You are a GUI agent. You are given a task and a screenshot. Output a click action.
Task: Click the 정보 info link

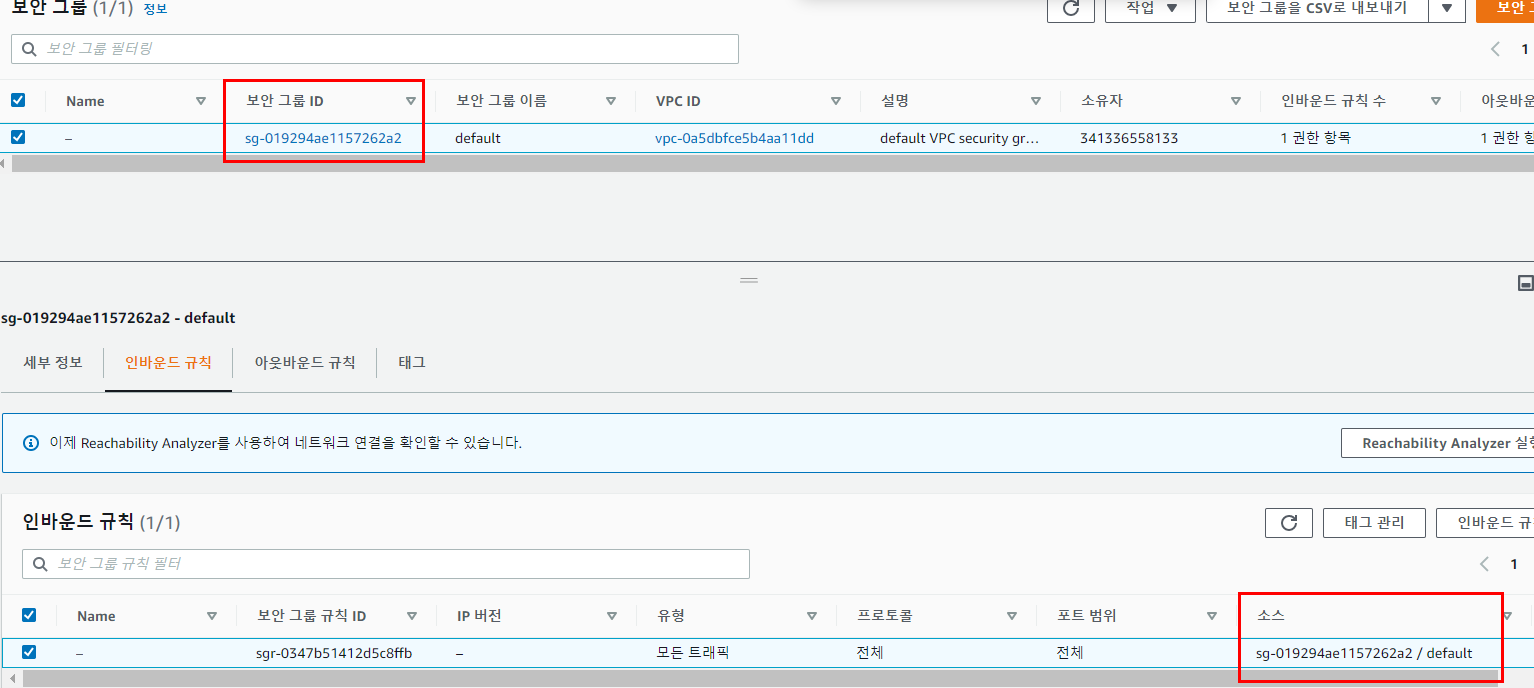pyautogui.click(x=155, y=9)
